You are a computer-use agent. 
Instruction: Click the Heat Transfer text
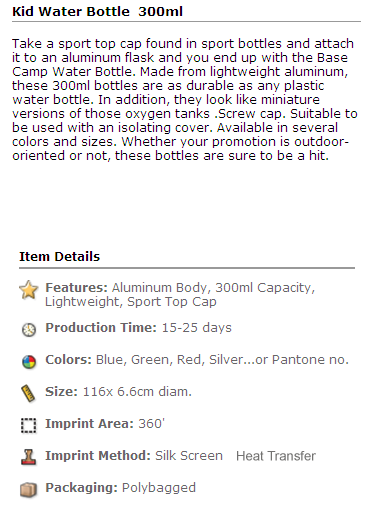[276, 456]
